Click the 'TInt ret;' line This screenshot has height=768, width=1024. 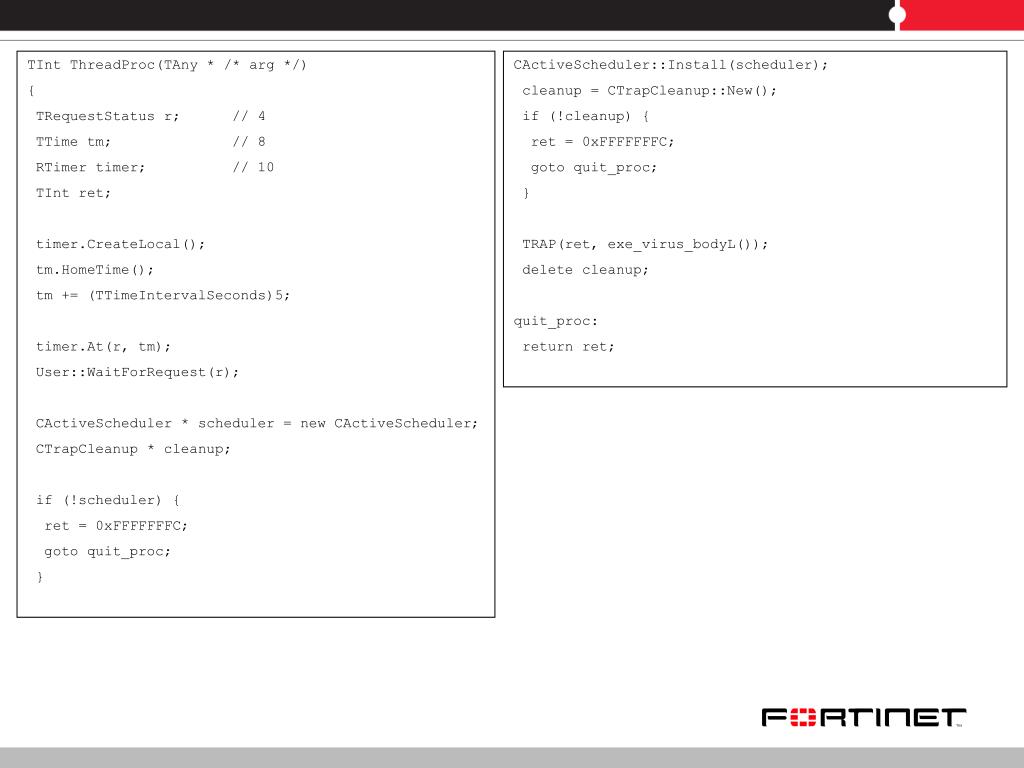point(73,193)
